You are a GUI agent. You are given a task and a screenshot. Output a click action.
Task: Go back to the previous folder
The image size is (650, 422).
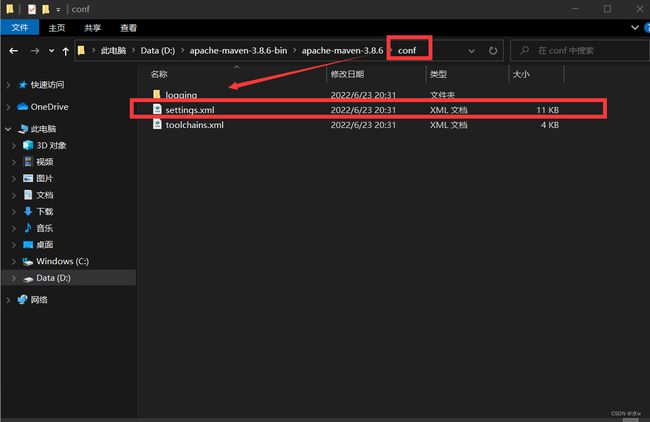pyautogui.click(x=14, y=51)
